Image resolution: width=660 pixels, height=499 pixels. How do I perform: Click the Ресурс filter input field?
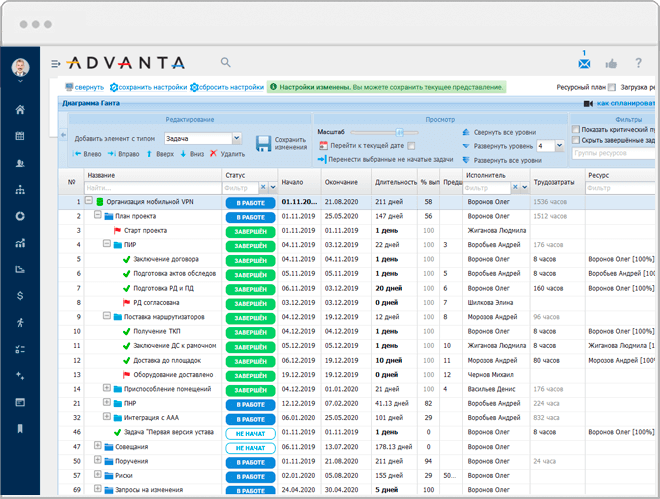click(x=622, y=188)
